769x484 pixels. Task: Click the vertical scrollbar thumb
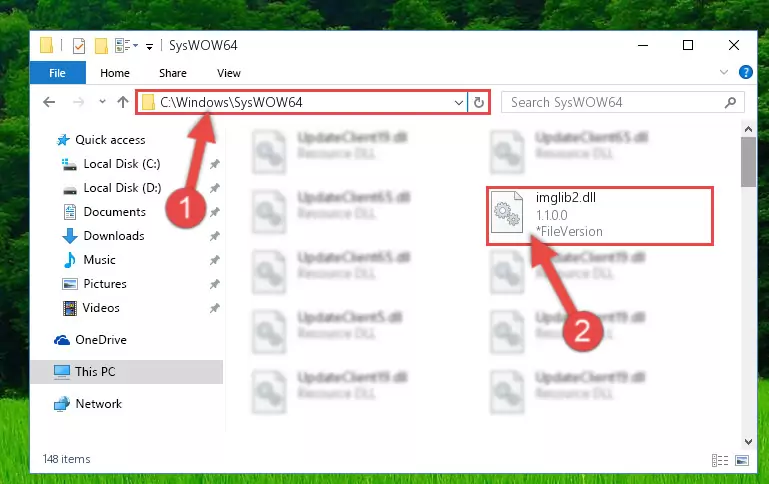(748, 162)
